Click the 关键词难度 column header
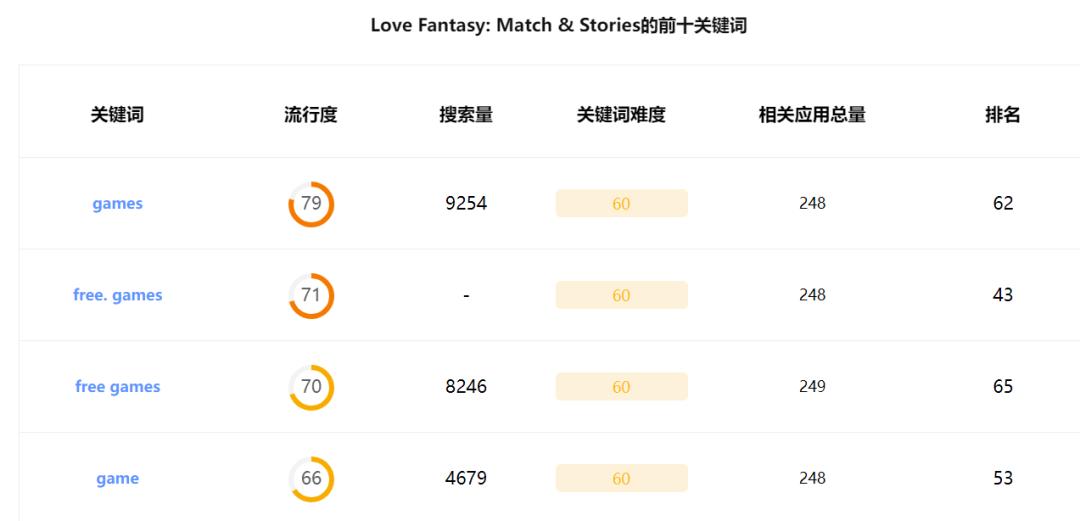The width and height of the screenshot is (1080, 521). tap(621, 114)
